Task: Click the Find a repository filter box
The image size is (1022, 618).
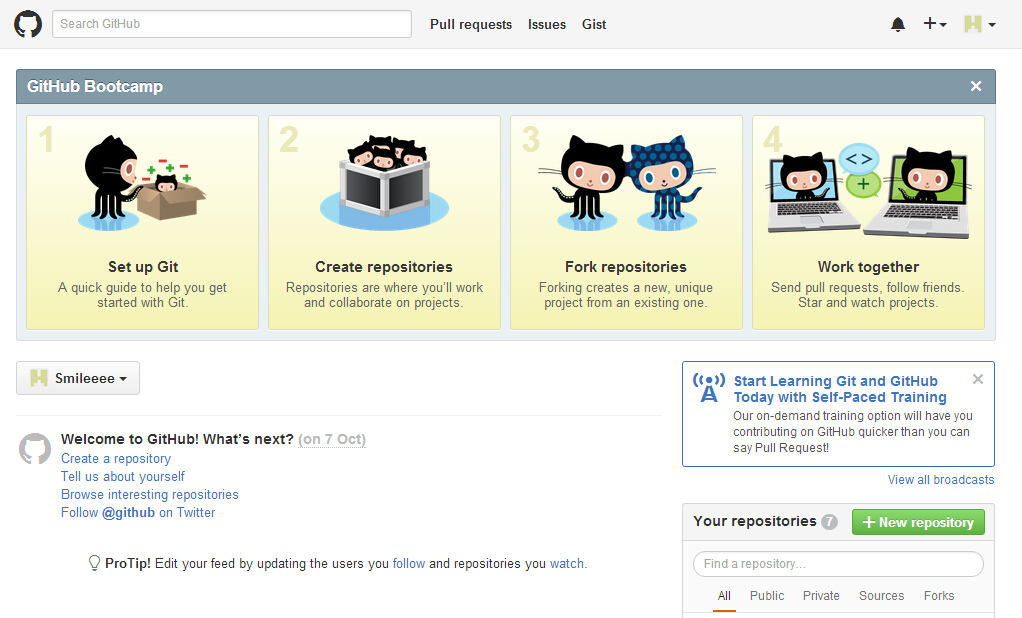Action: click(838, 564)
